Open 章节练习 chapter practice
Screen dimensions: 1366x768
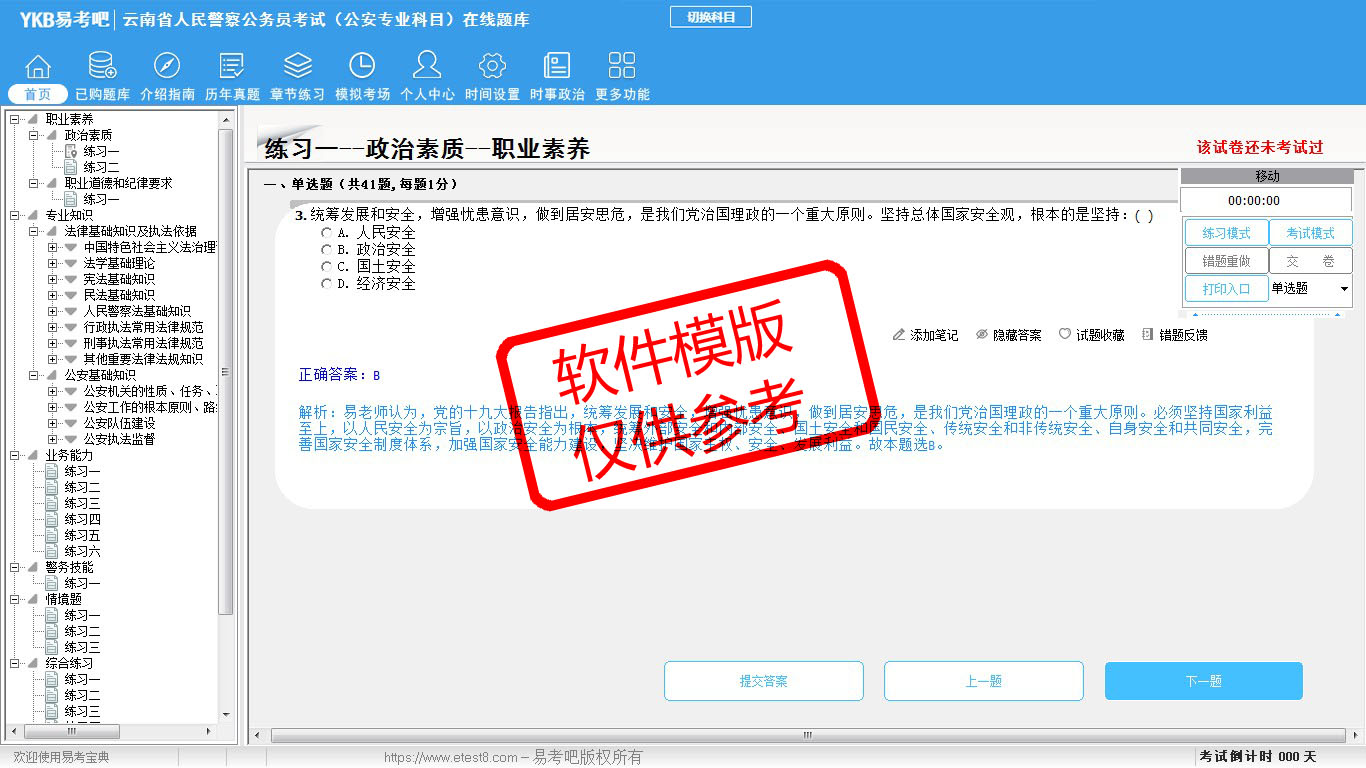coord(297,66)
